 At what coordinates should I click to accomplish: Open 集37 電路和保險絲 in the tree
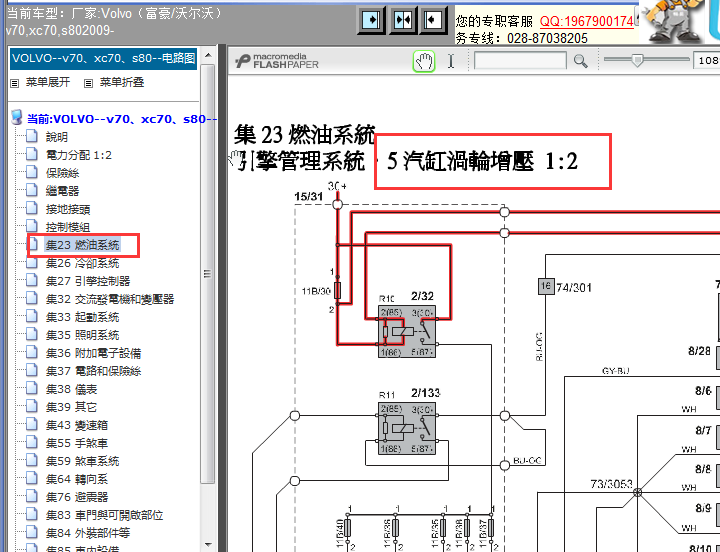pyautogui.click(x=93, y=371)
